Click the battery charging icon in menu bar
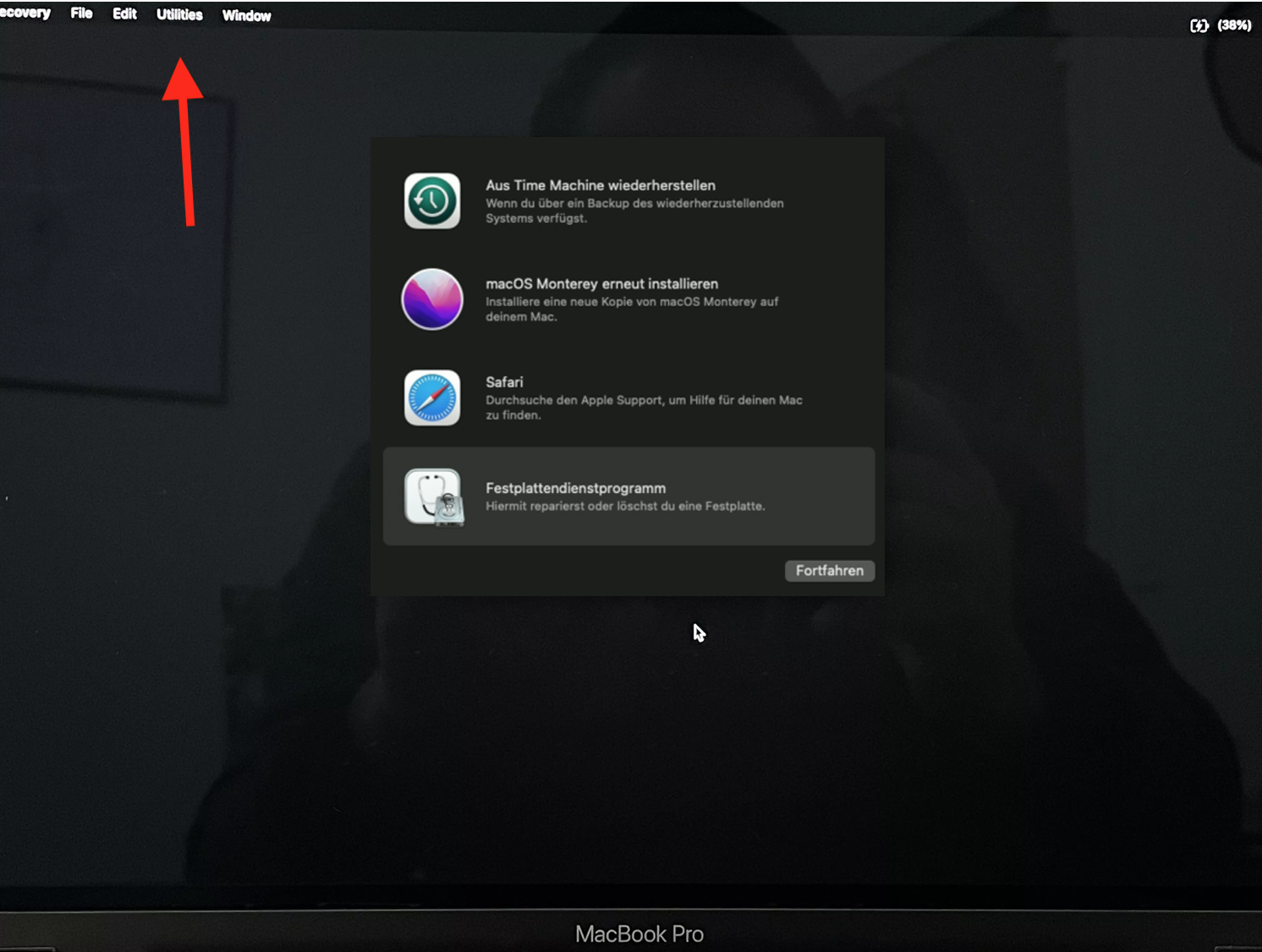 pyautogui.click(x=1199, y=25)
